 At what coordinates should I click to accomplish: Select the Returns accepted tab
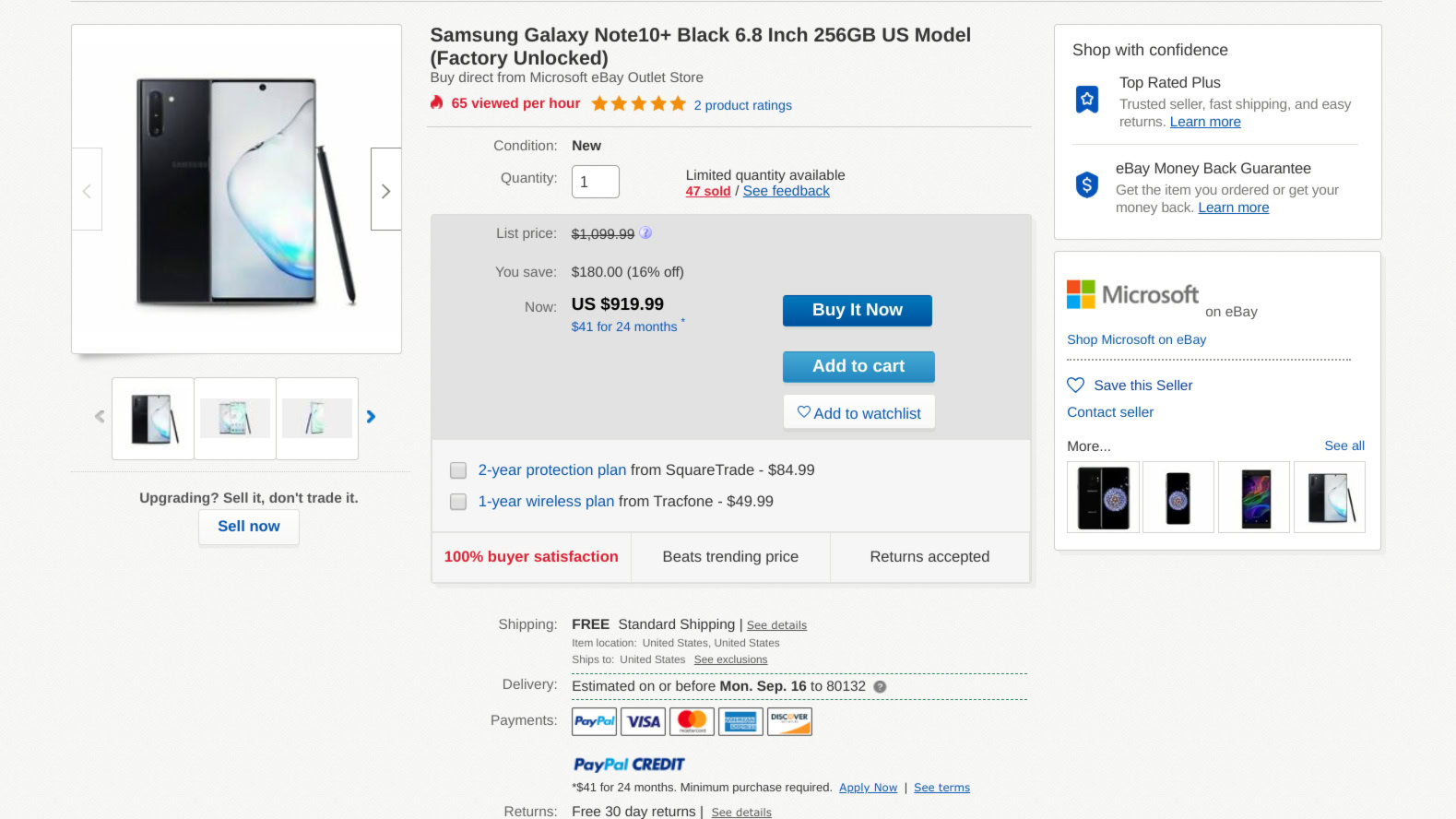click(929, 557)
